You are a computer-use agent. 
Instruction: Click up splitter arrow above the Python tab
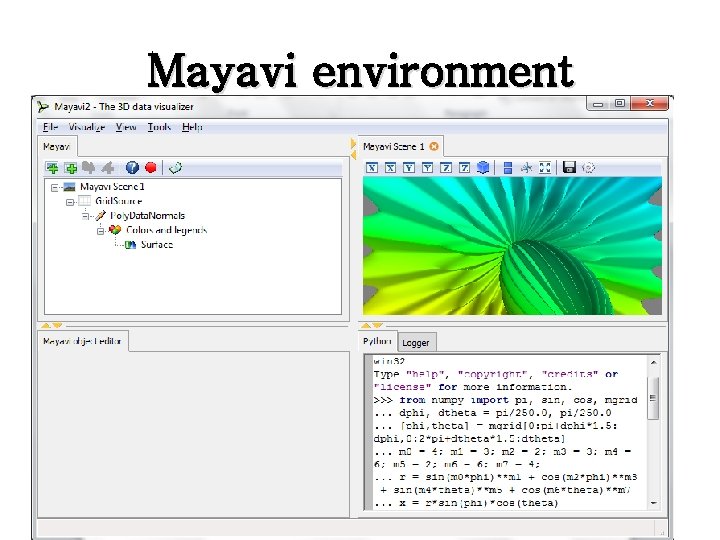(366, 325)
